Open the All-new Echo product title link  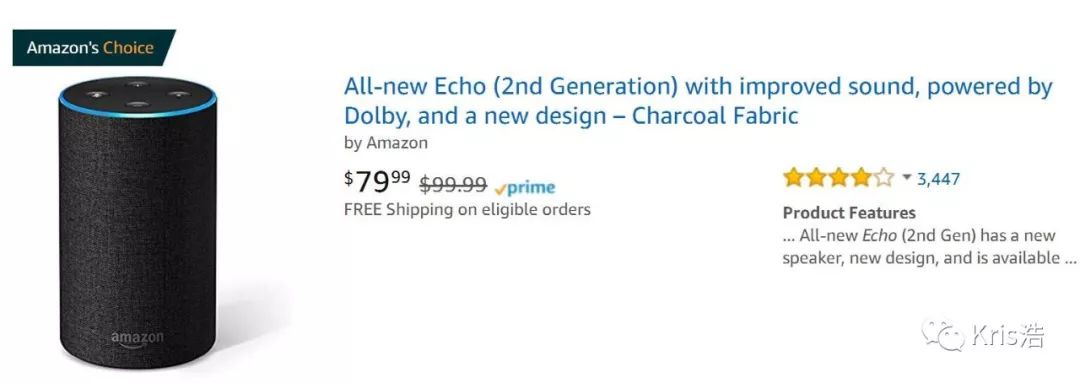[x=698, y=101]
